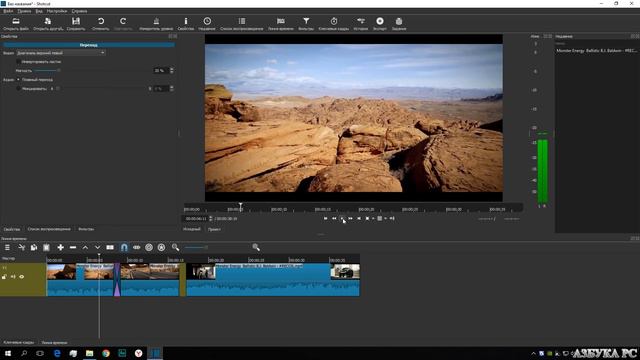This screenshot has width=640, height=360.
Task: Lift clip with the up-arrow icon
Action: click(85, 247)
